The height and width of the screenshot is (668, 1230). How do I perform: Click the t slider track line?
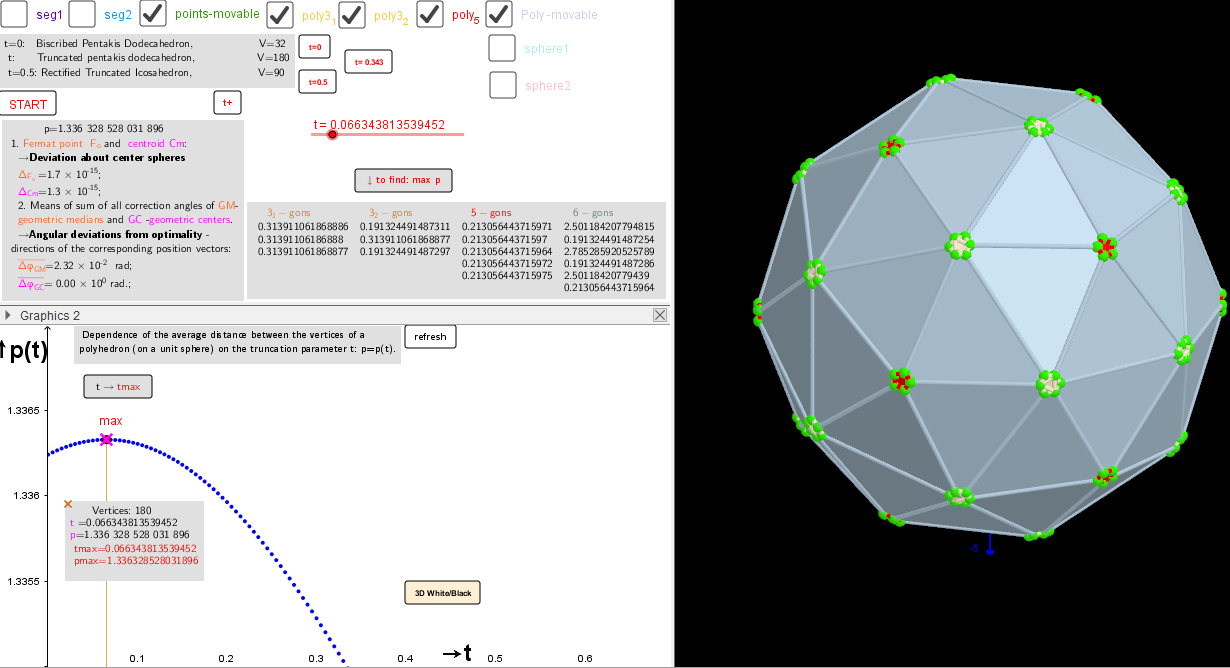[388, 134]
